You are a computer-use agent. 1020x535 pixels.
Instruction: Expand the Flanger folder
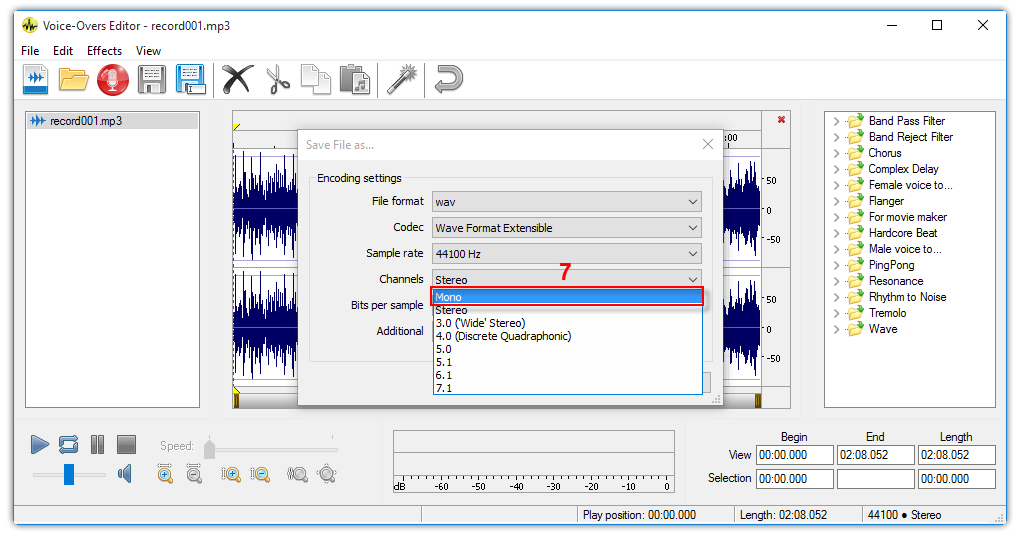(837, 201)
